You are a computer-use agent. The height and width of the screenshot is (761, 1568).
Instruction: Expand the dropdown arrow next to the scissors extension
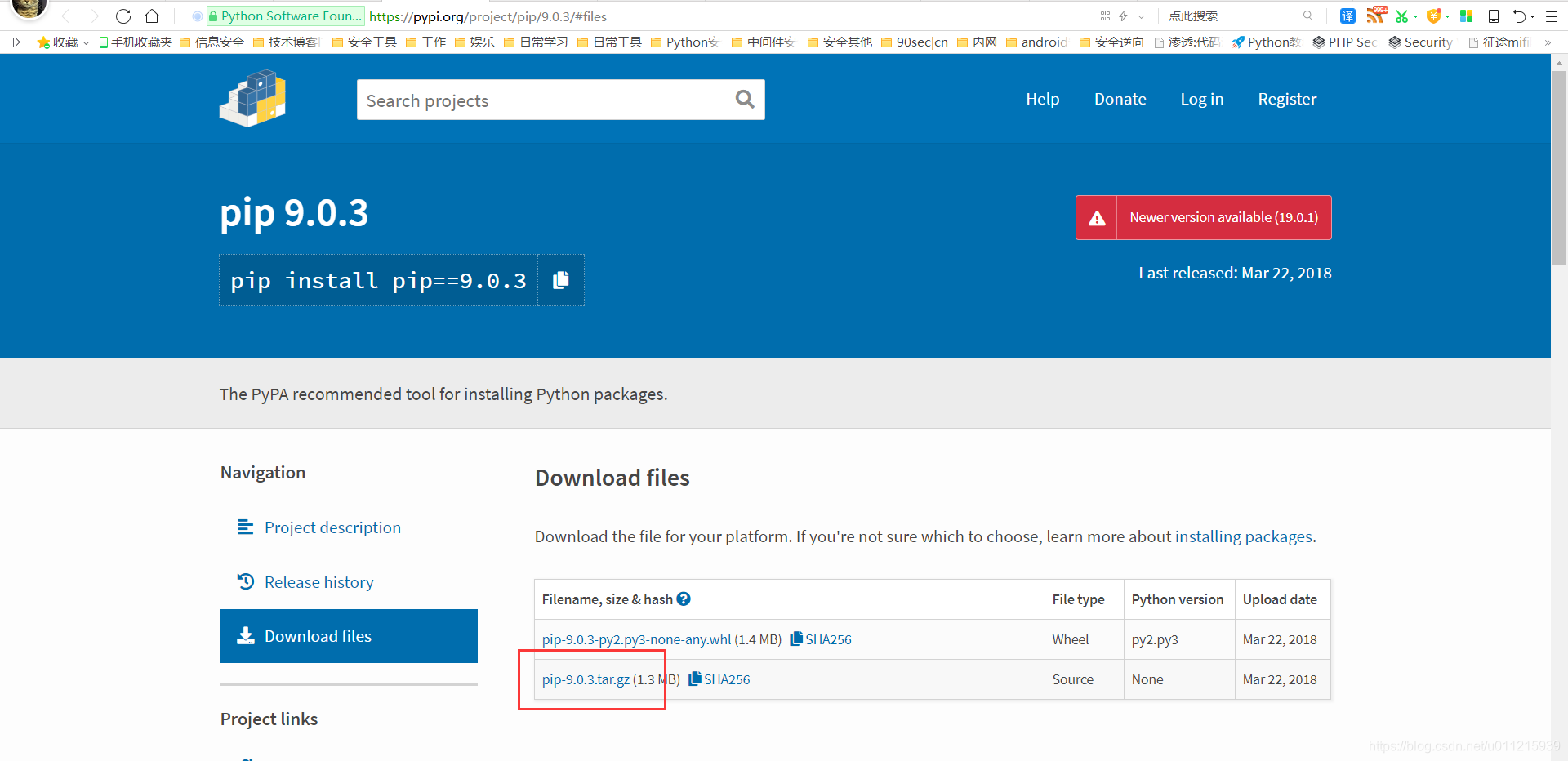click(x=1415, y=16)
